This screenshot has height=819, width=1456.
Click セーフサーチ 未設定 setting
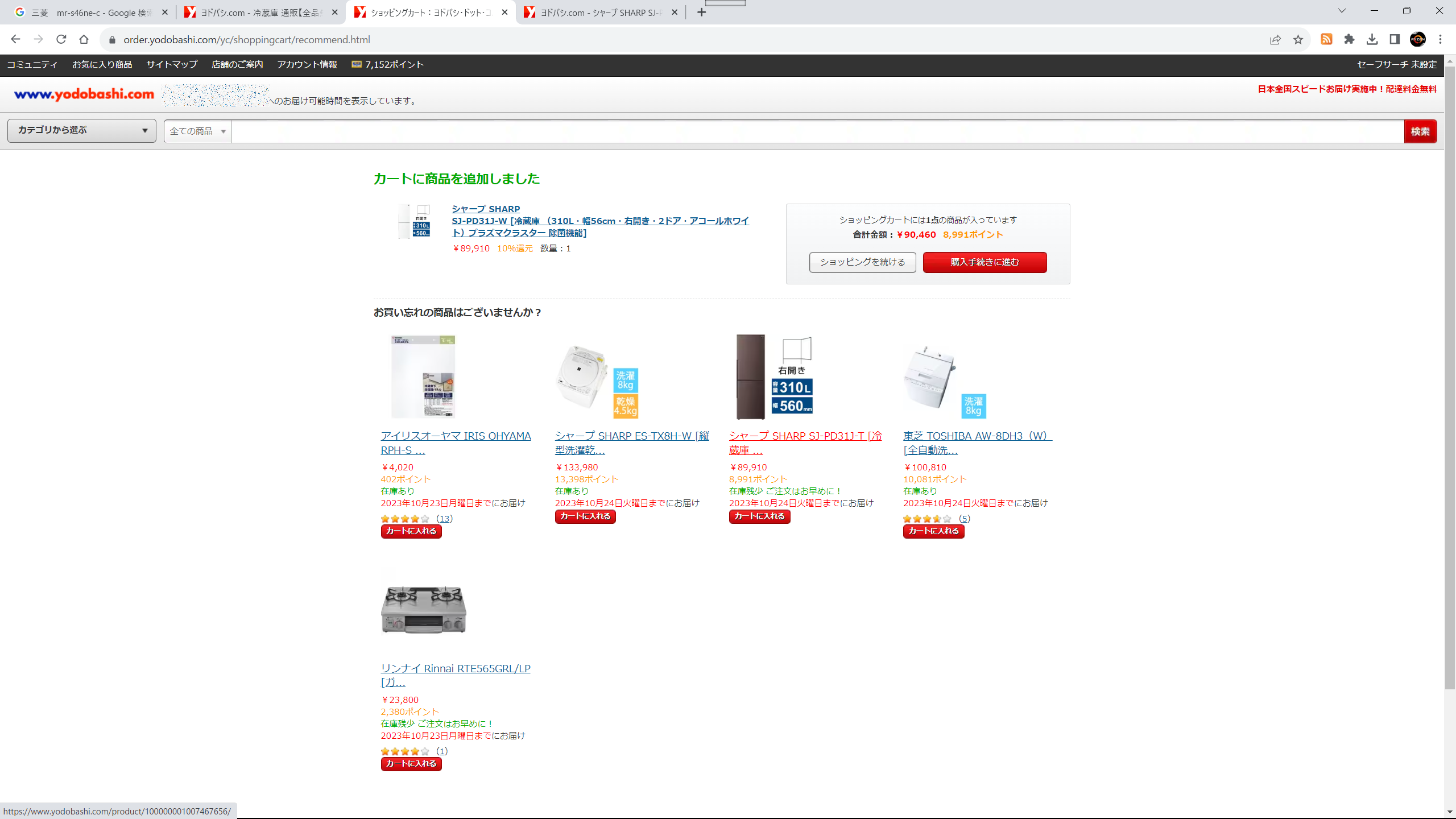click(1397, 64)
